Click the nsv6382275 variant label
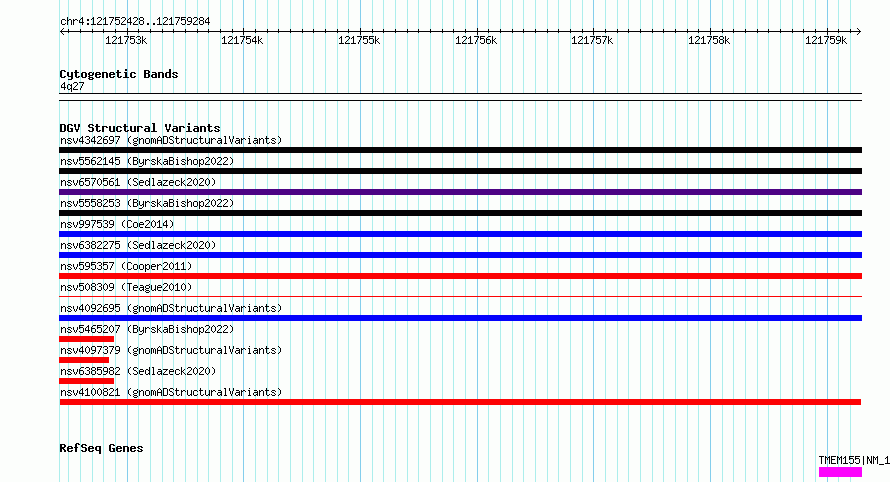The image size is (890, 482). click(x=138, y=245)
